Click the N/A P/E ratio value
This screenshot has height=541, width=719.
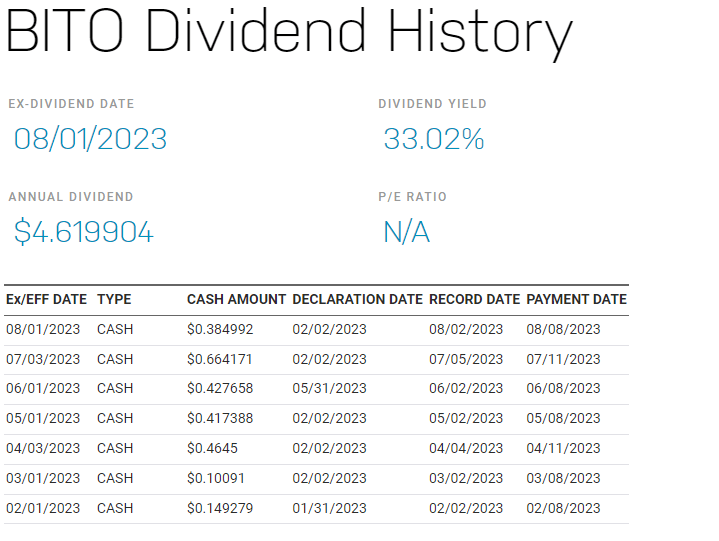(x=406, y=233)
